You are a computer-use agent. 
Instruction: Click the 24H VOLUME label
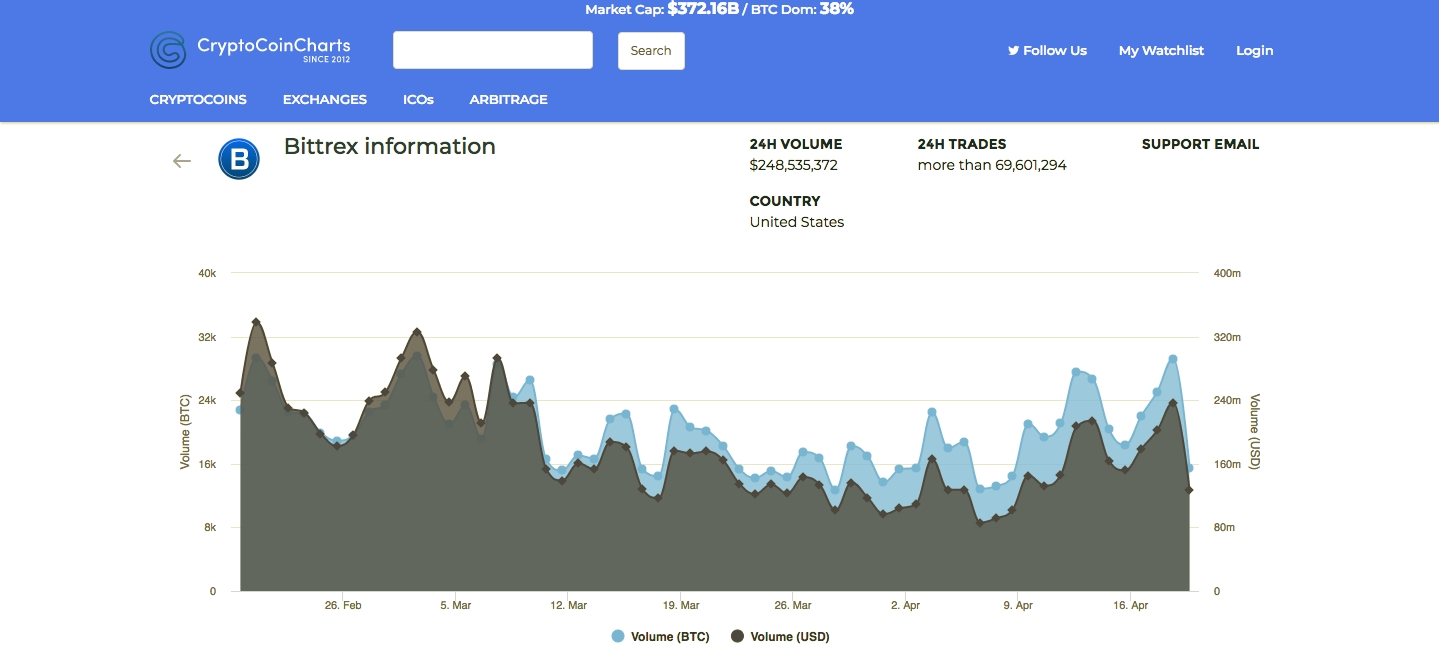point(796,144)
